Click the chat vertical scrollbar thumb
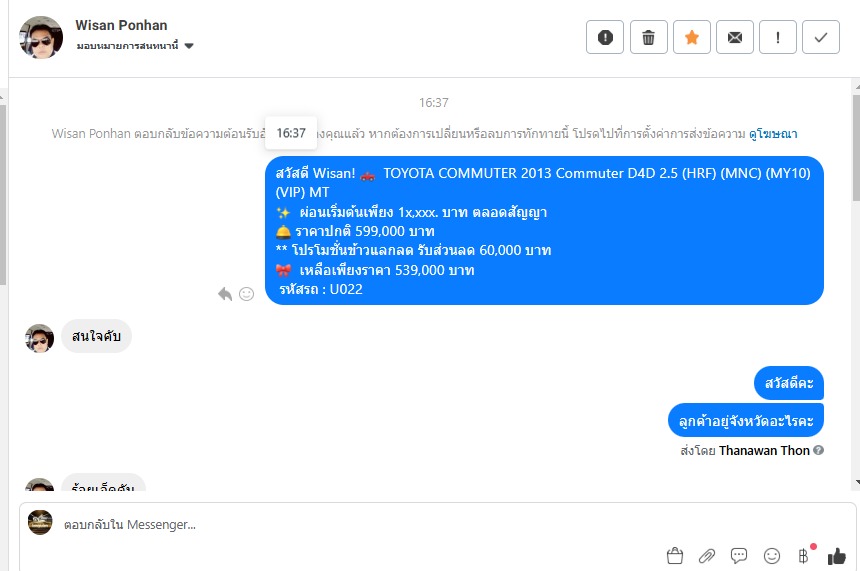Image resolution: width=860 pixels, height=571 pixels. (x=856, y=146)
